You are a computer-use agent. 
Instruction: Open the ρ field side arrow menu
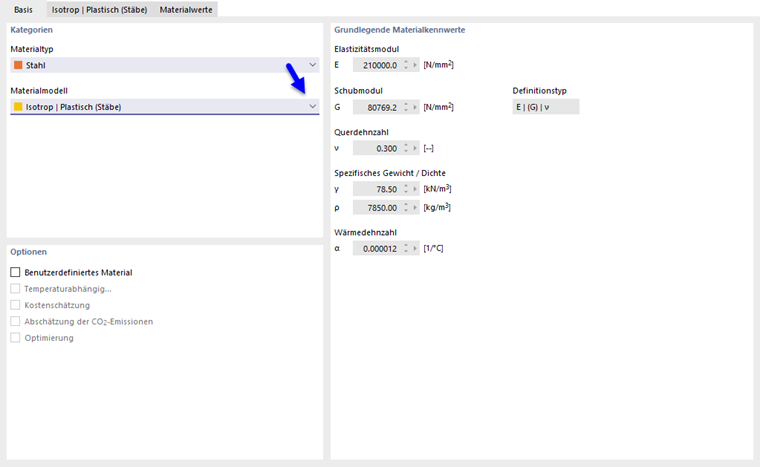(415, 208)
